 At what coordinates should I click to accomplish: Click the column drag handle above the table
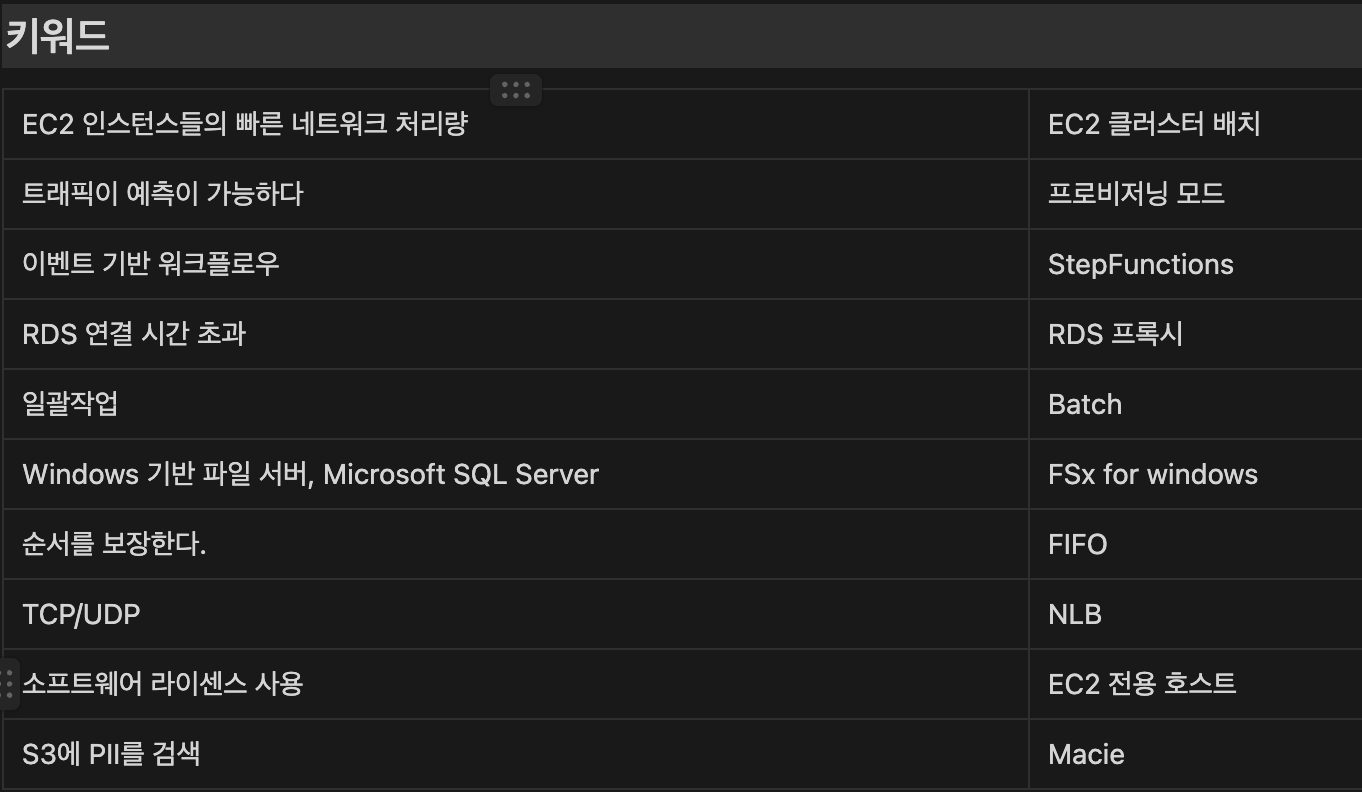click(516, 90)
